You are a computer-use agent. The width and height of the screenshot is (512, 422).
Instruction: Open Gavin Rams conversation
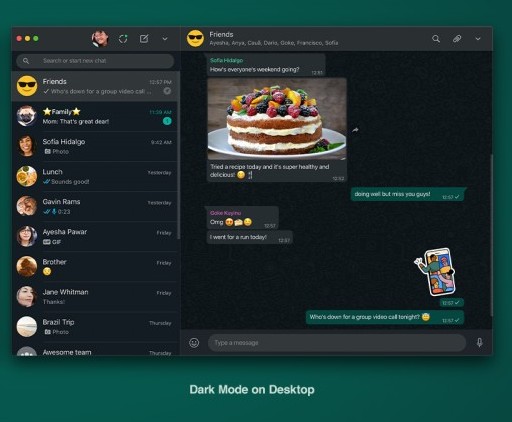click(x=96, y=206)
